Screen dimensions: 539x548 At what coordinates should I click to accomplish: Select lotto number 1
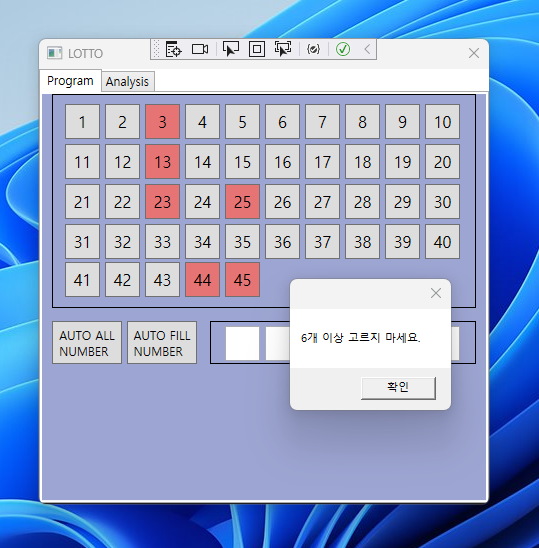pos(82,122)
